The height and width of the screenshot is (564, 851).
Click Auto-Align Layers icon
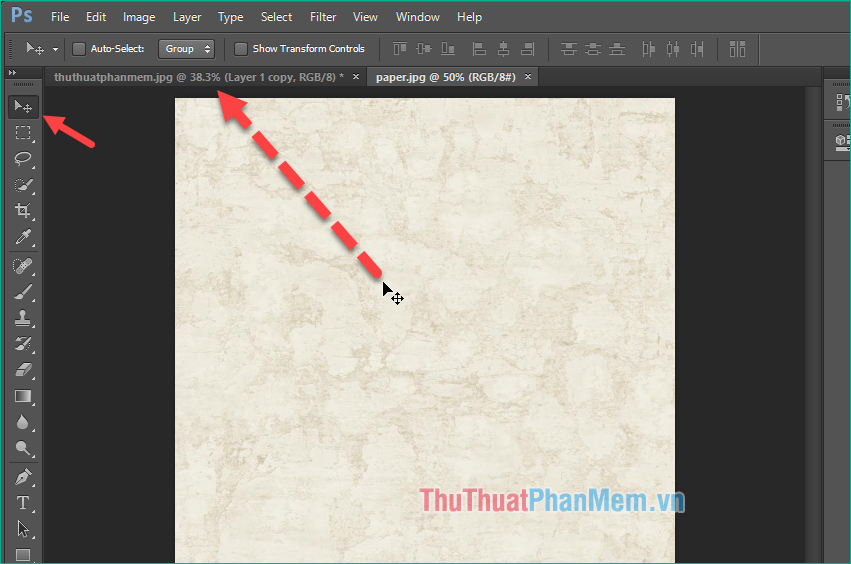tap(737, 49)
